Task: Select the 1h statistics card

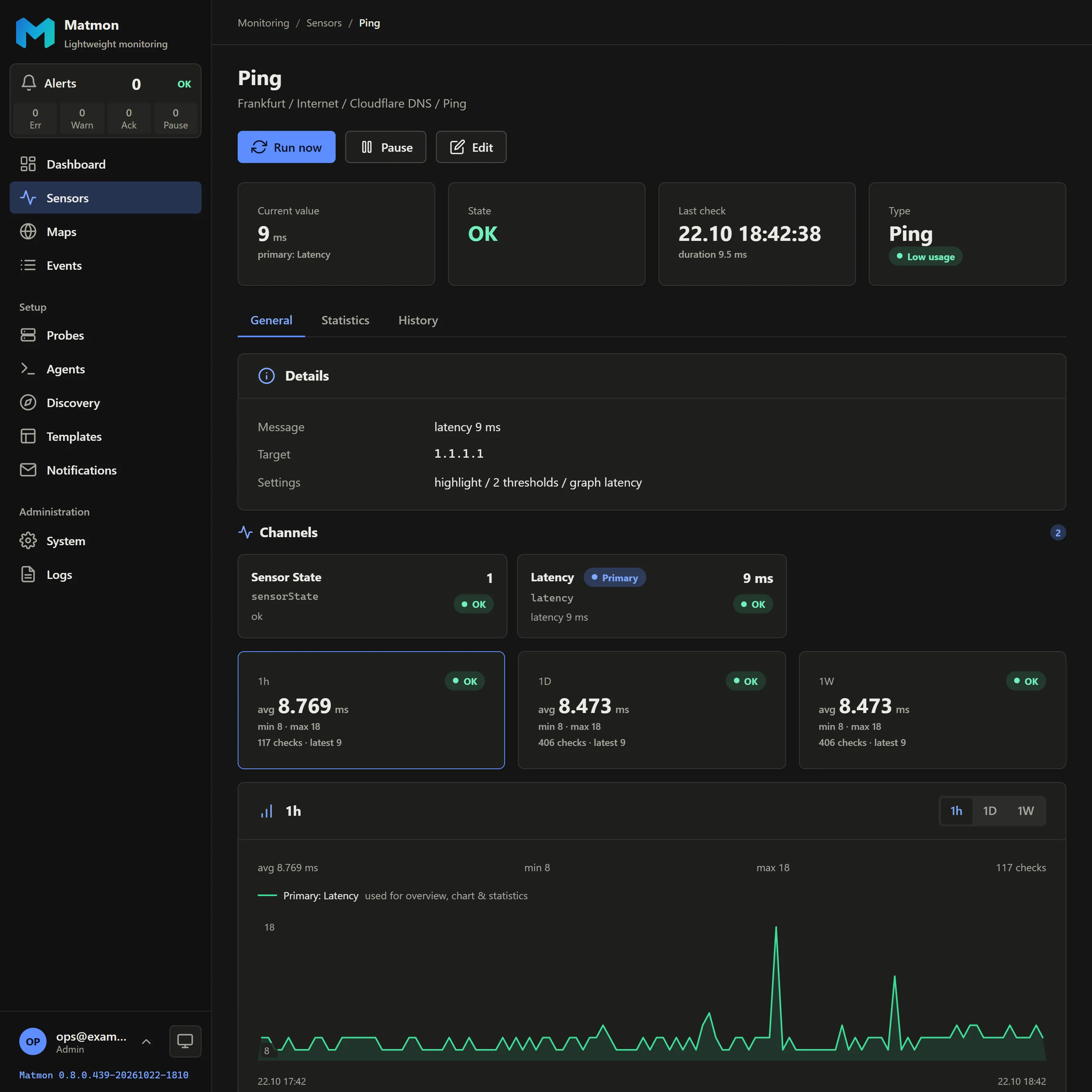Action: coord(371,711)
